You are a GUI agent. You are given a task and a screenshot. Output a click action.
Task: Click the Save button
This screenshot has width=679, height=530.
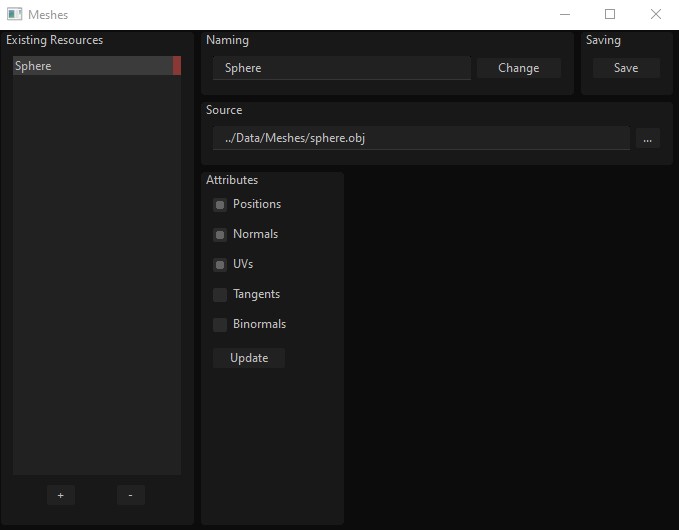pos(626,68)
